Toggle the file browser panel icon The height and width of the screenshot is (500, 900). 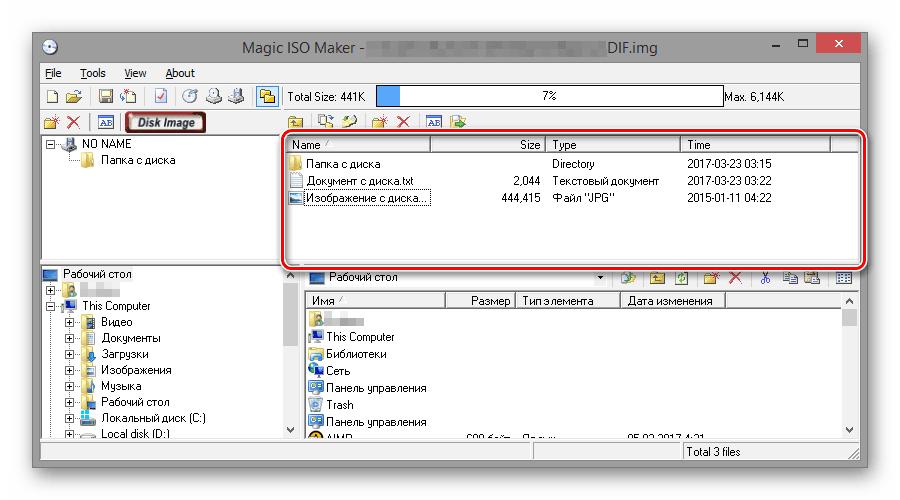pos(267,96)
